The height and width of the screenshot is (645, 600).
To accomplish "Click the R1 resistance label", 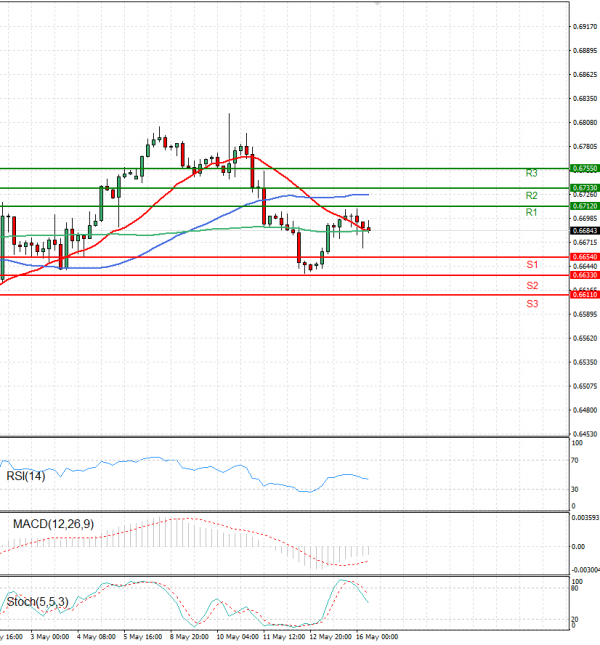I will [531, 212].
